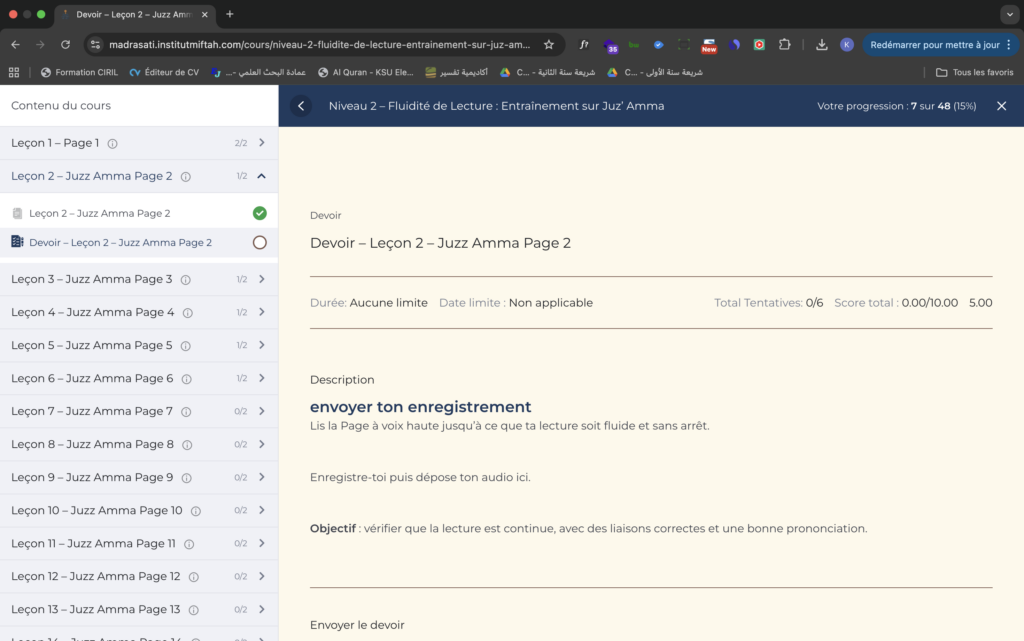The height and width of the screenshot is (641, 1024).
Task: Click green checkmark of Leçon 2 lesson item
Action: click(260, 213)
